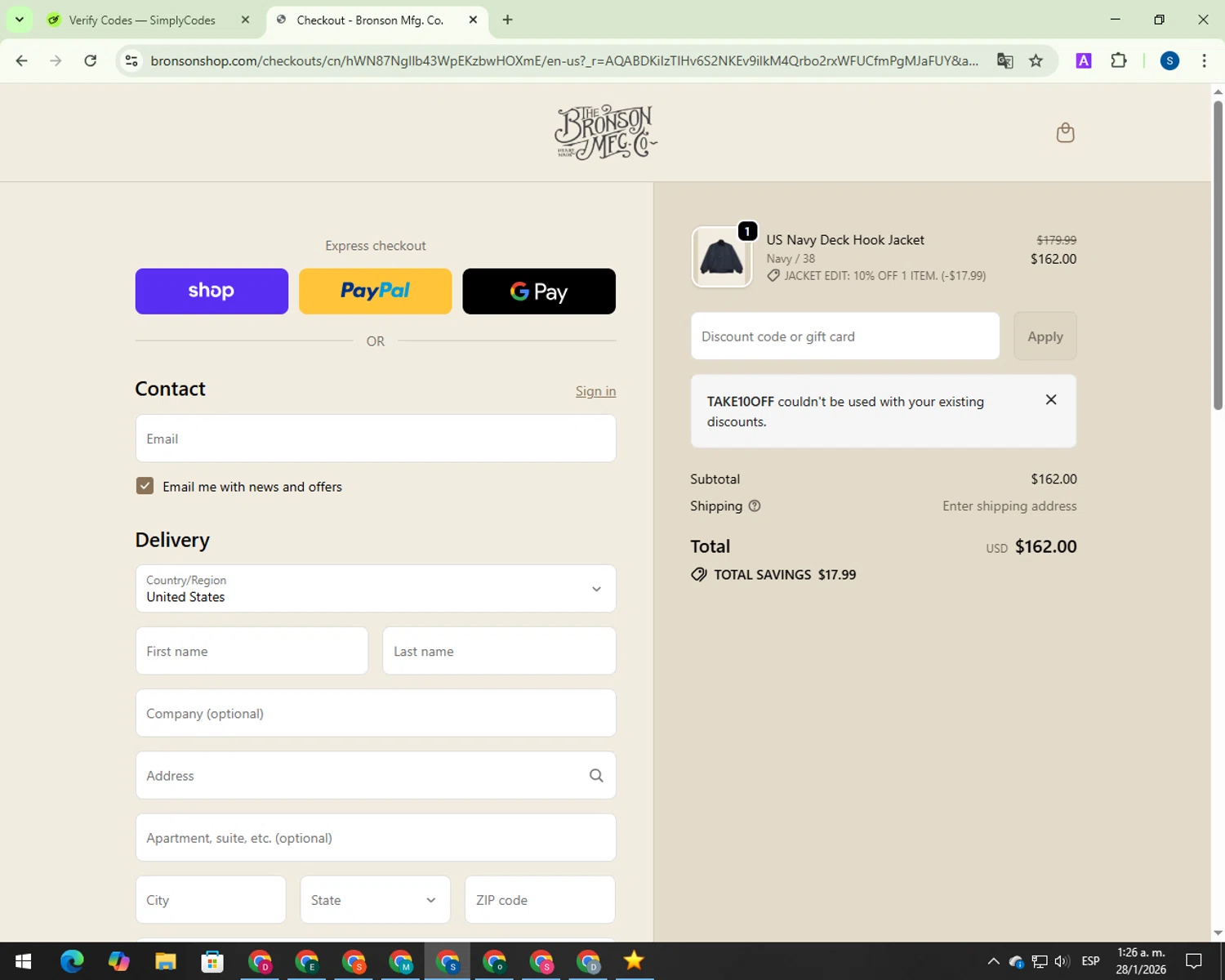The height and width of the screenshot is (980, 1225).
Task: Open the yellow star app in taskbar
Action: coord(634,961)
